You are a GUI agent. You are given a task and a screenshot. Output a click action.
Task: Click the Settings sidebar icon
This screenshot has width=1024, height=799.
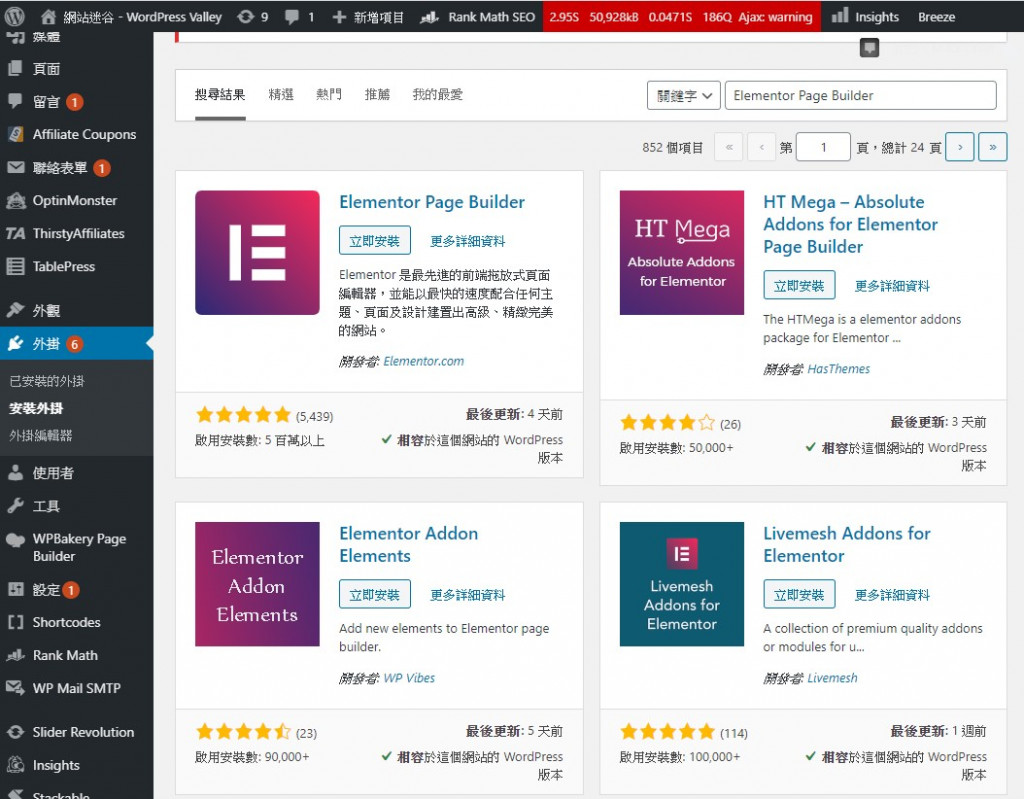15,589
